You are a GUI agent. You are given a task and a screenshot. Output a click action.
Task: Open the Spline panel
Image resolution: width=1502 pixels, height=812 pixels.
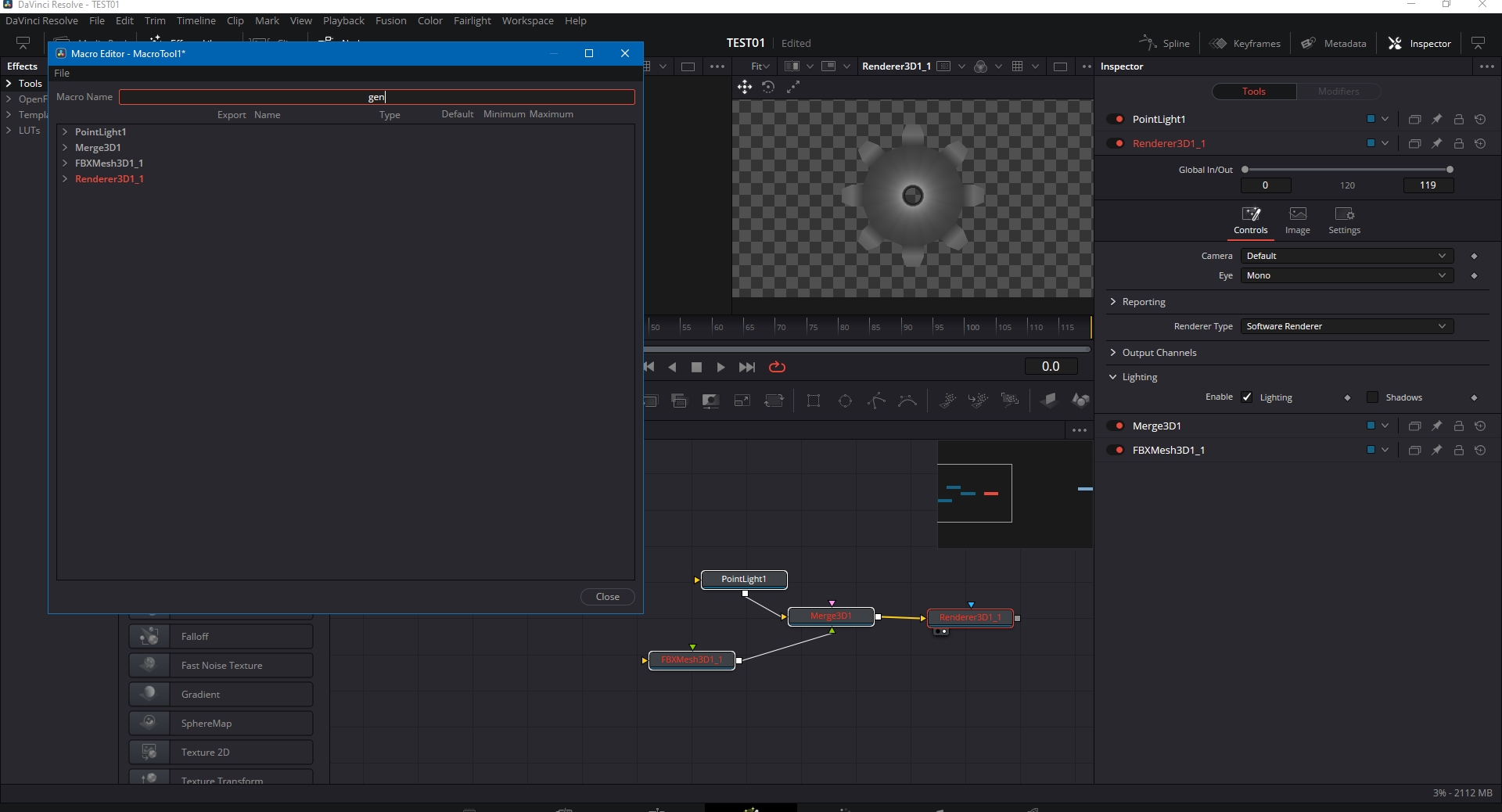point(1164,44)
